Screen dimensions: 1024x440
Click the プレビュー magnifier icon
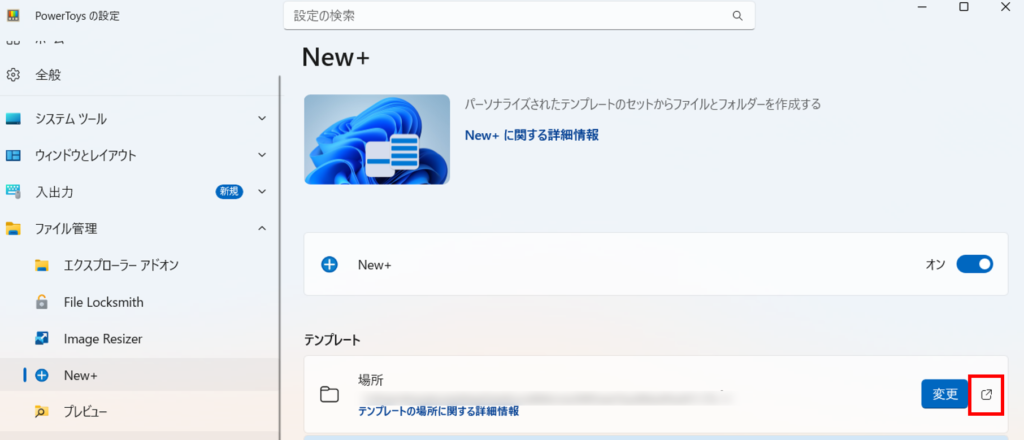42,411
